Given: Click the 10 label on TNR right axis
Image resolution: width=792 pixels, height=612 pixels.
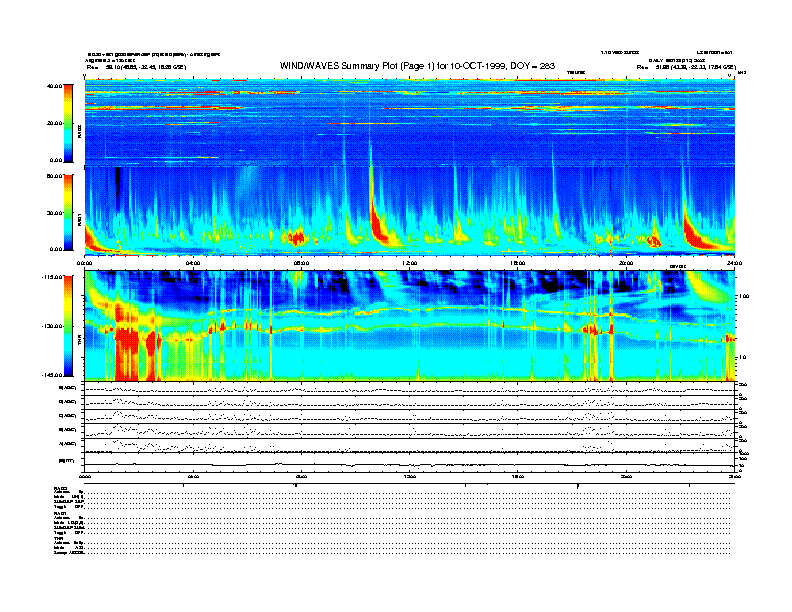Looking at the screenshot, I should click(x=742, y=357).
